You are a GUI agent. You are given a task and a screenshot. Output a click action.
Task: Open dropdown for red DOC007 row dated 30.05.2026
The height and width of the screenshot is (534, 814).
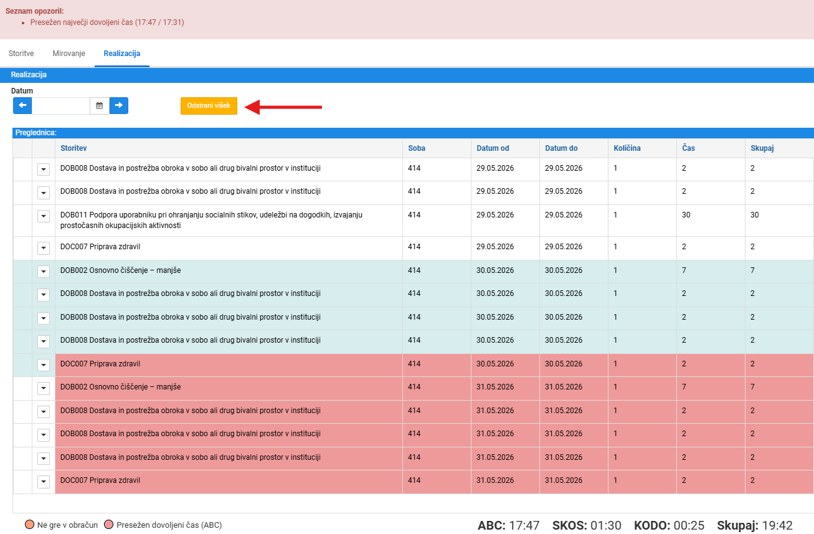pos(44,365)
